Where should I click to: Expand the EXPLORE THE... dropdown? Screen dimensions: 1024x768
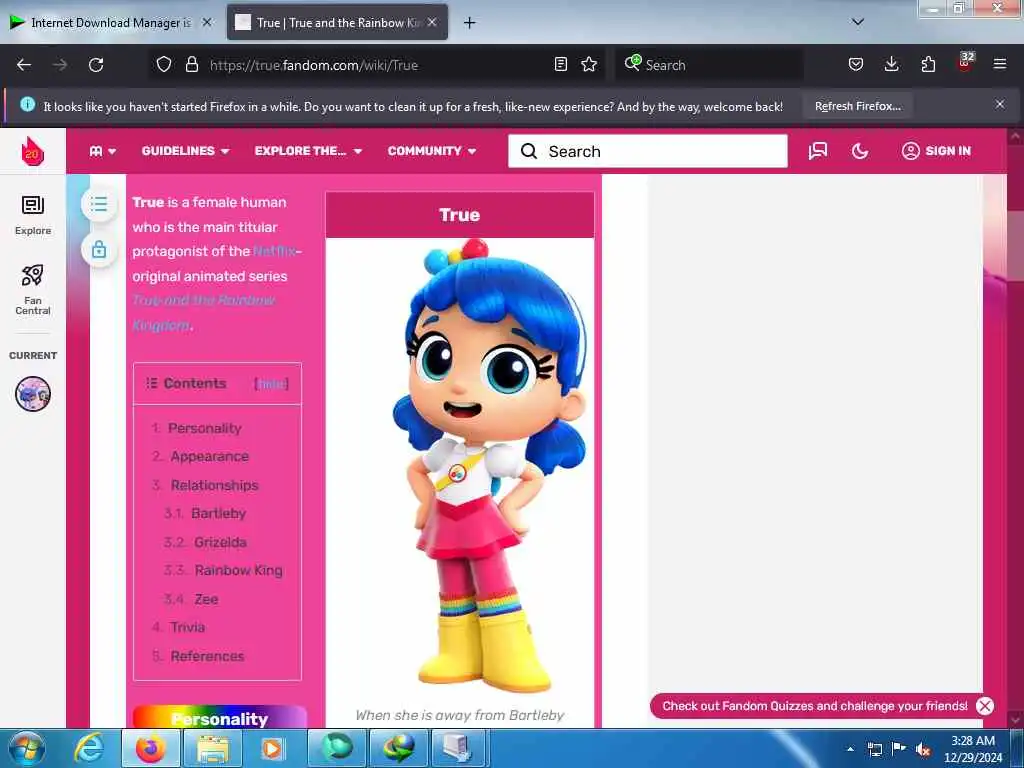click(x=308, y=151)
